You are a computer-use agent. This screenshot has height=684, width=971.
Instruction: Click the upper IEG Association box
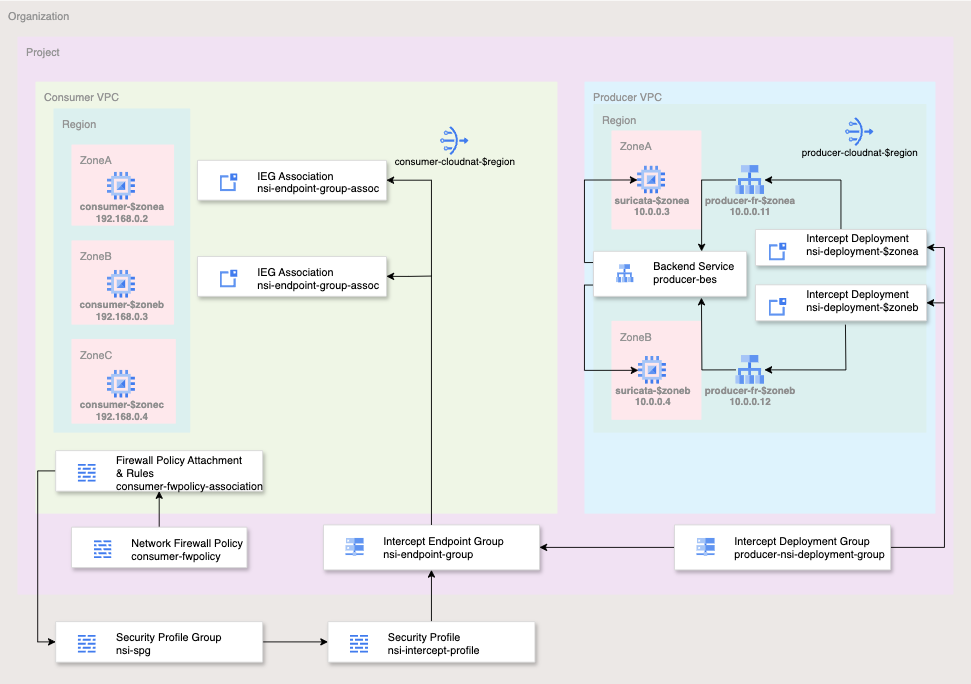(x=289, y=182)
